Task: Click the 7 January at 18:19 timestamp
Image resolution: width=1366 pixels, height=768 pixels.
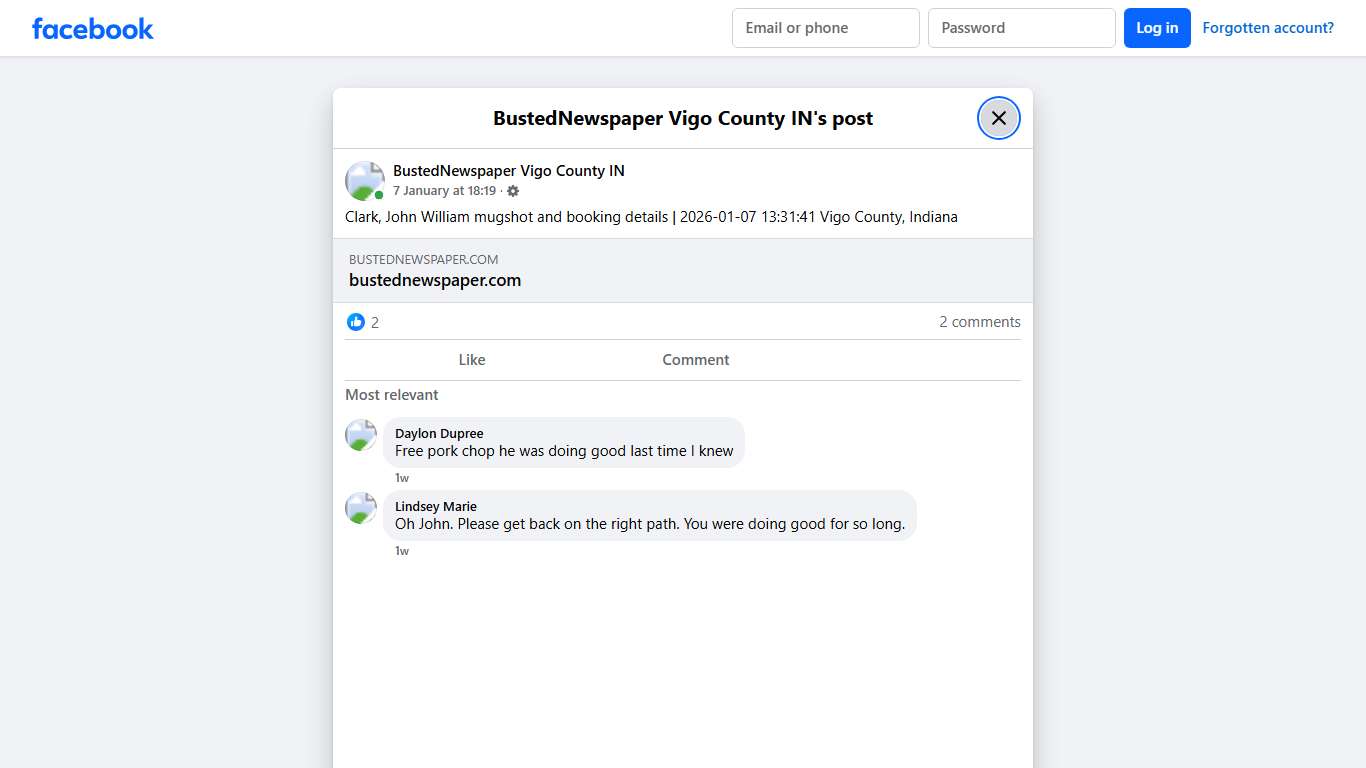Action: coord(444,191)
